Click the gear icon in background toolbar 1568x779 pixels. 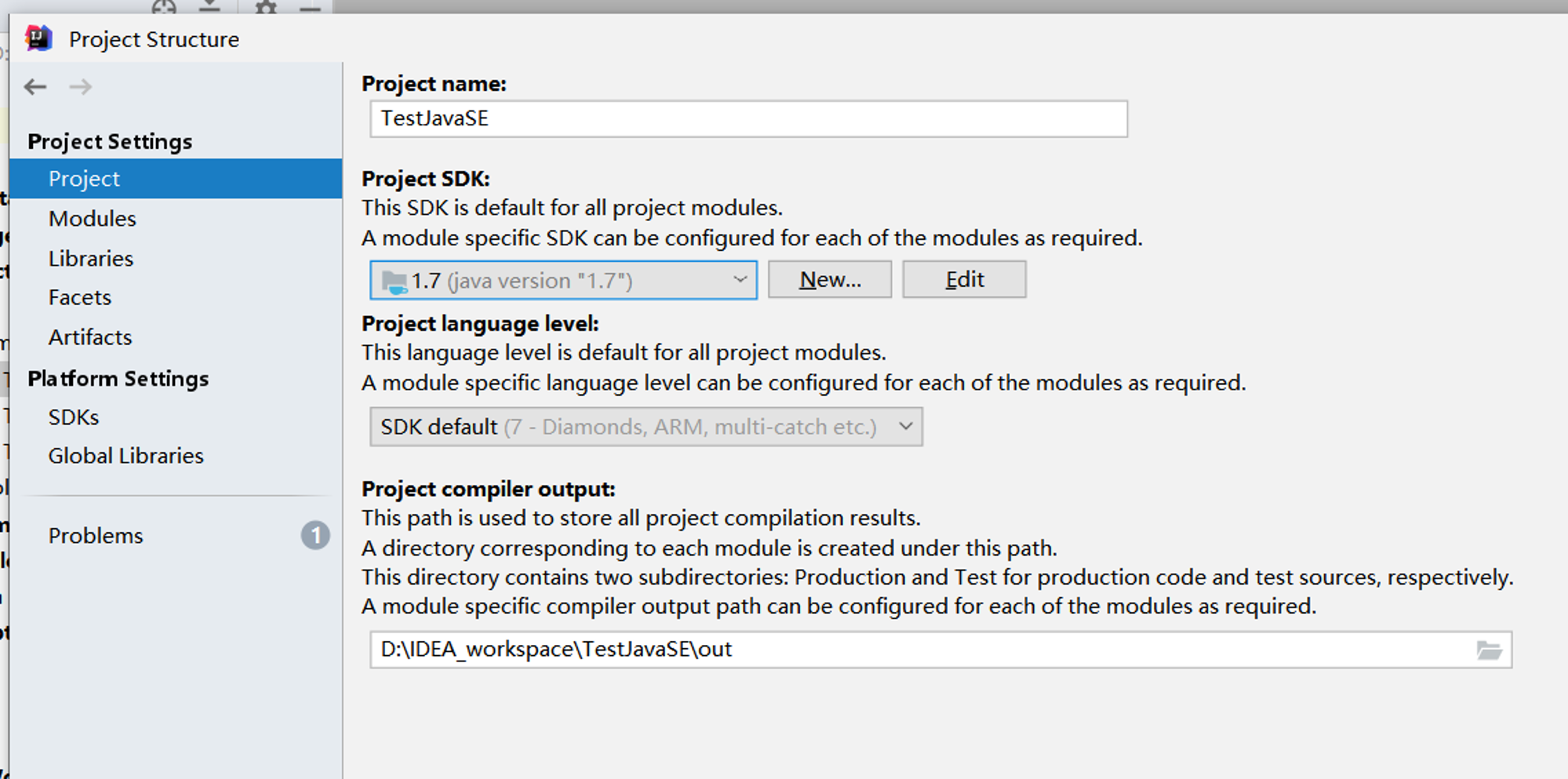point(267,7)
